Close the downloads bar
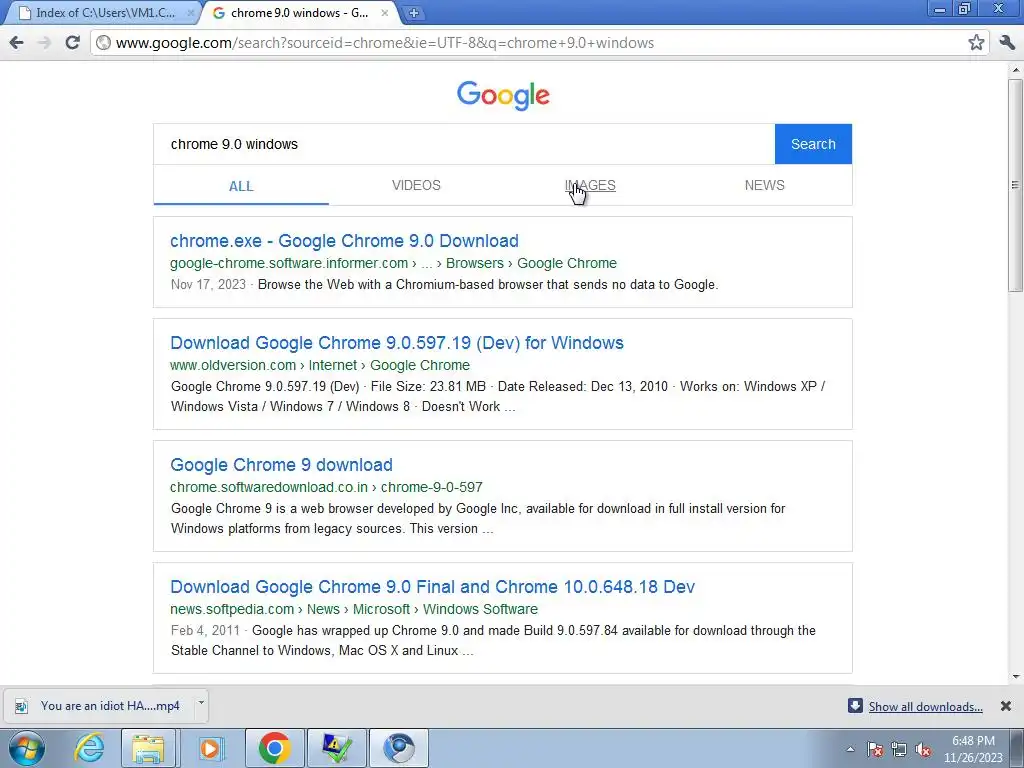This screenshot has width=1024, height=768. pos(1006,706)
